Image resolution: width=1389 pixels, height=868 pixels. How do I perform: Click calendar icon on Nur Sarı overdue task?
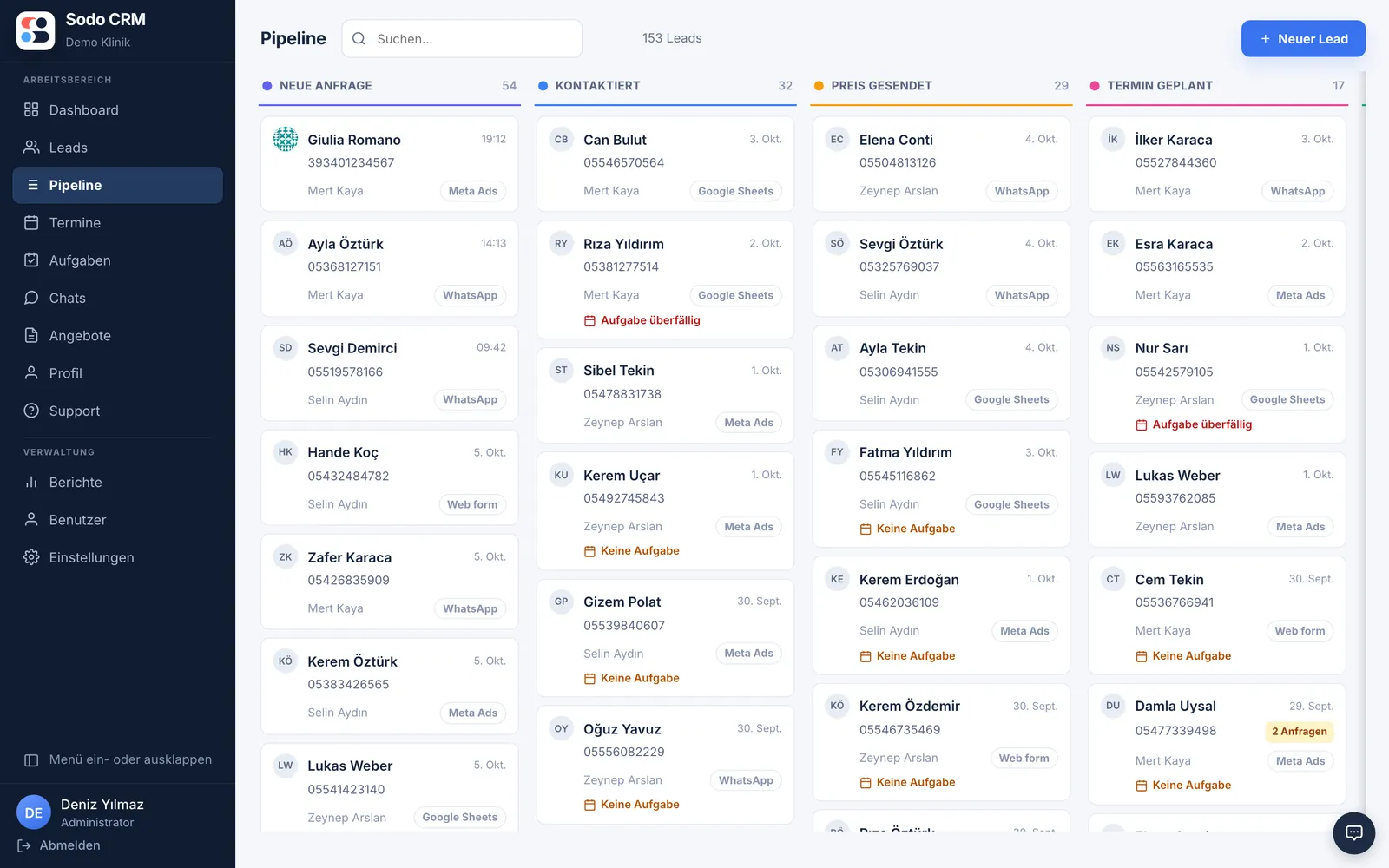(1142, 424)
